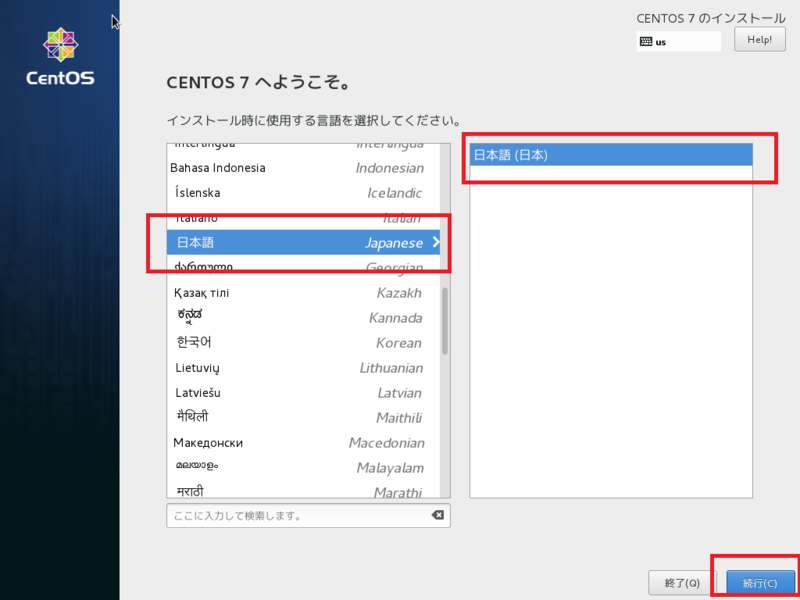This screenshot has width=800, height=600.
Task: Select 日本語 (日本) locale entry
Action: [611, 155]
